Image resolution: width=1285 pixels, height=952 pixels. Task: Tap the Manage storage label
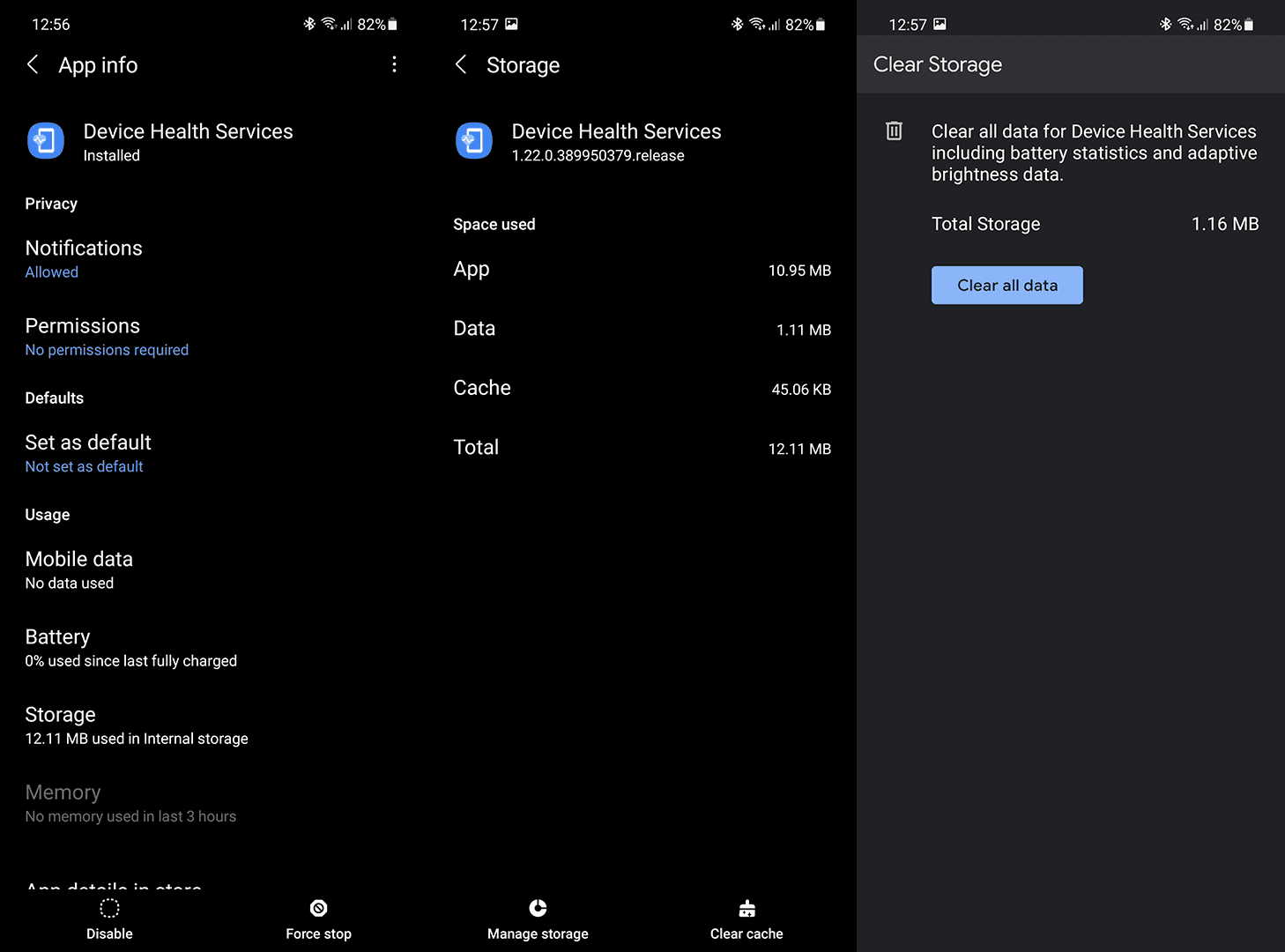pyautogui.click(x=538, y=933)
